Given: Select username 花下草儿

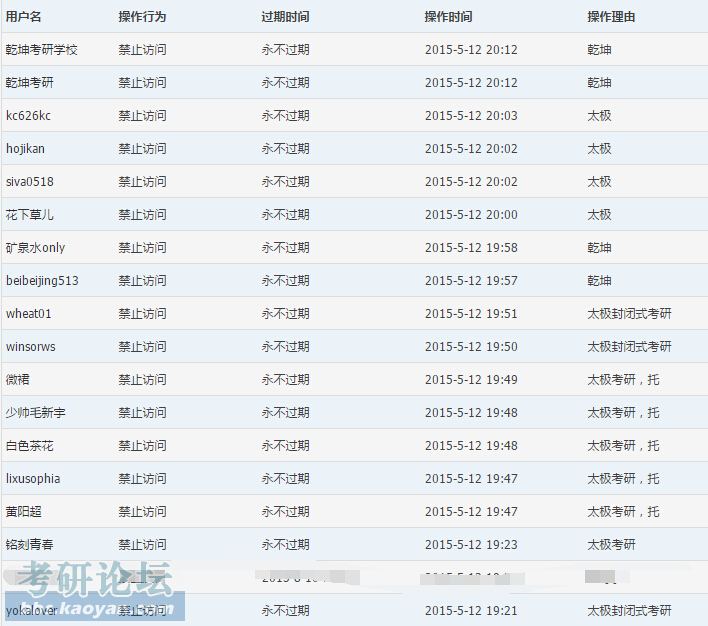Looking at the screenshot, I should pos(29,215).
